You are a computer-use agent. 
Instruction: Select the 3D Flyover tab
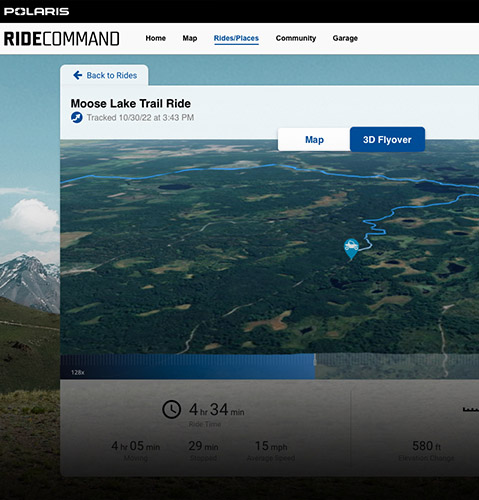(387, 139)
